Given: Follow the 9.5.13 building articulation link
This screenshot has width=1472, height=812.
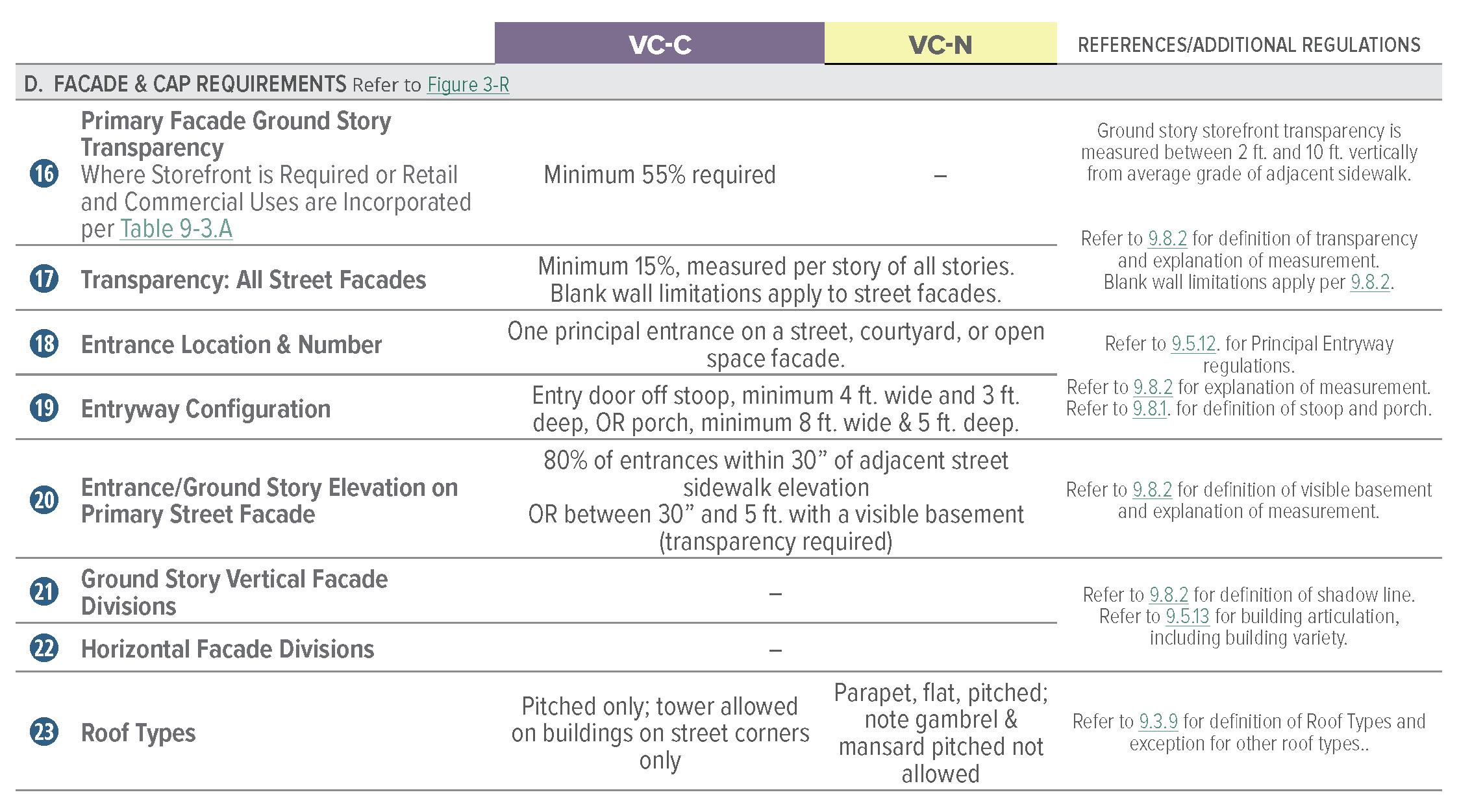Looking at the screenshot, I should point(1187,617).
